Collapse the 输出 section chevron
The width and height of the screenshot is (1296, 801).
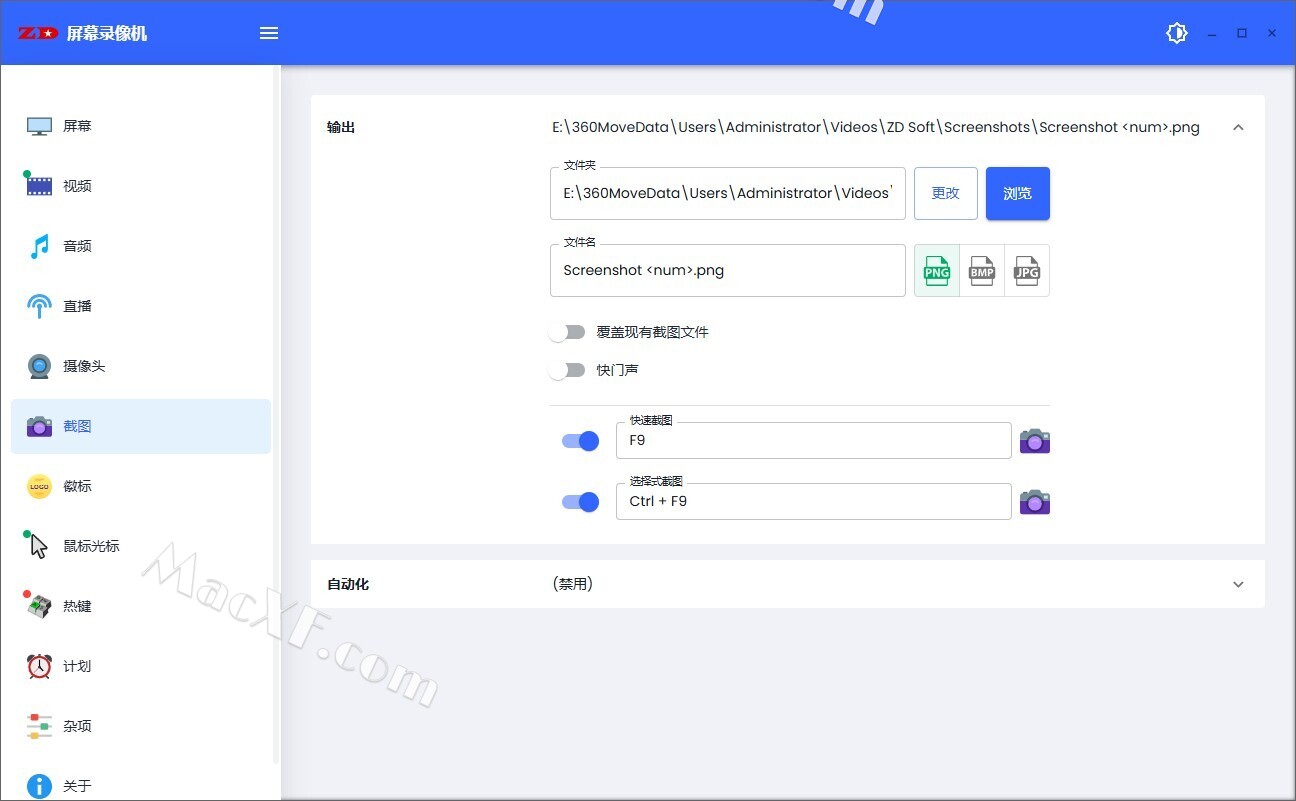1238,128
